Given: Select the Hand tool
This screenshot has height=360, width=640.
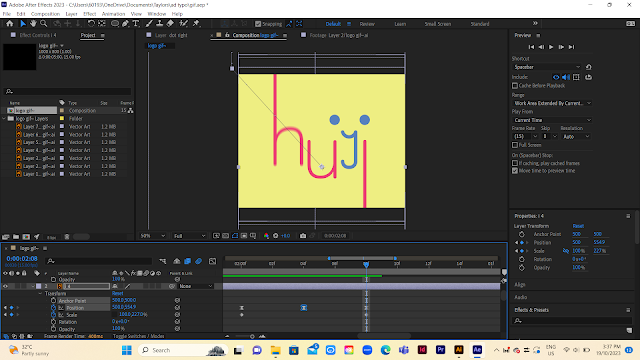Looking at the screenshot, I should [x=33, y=24].
